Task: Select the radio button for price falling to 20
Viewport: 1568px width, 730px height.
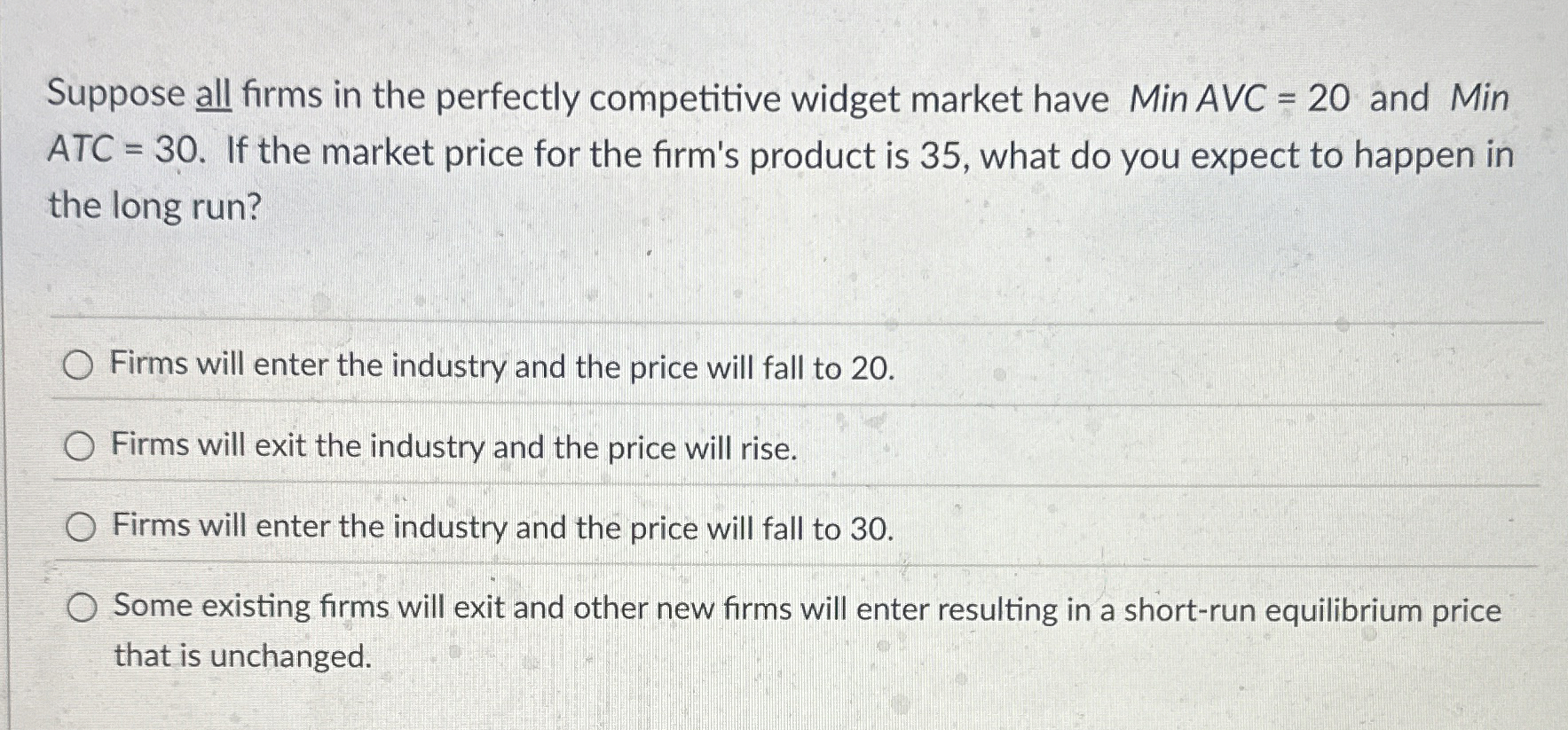Action: [x=80, y=365]
